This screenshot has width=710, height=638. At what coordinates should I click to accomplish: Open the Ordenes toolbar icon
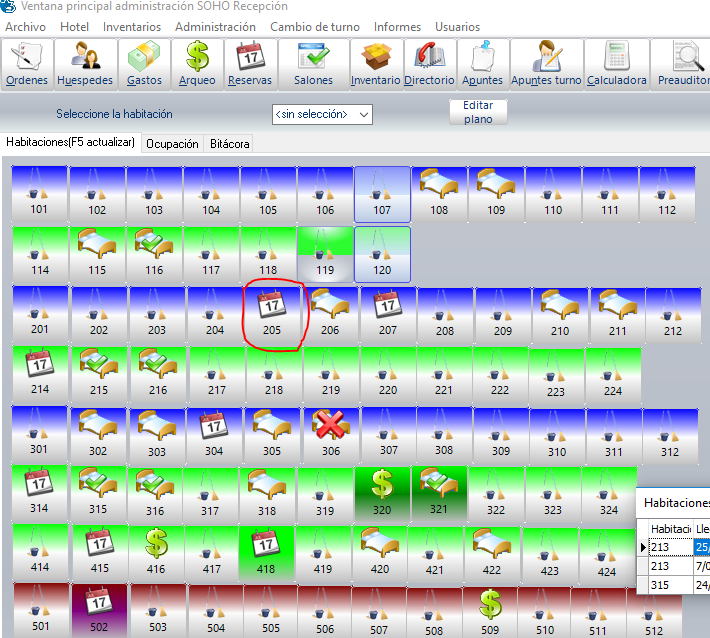pyautogui.click(x=27, y=63)
